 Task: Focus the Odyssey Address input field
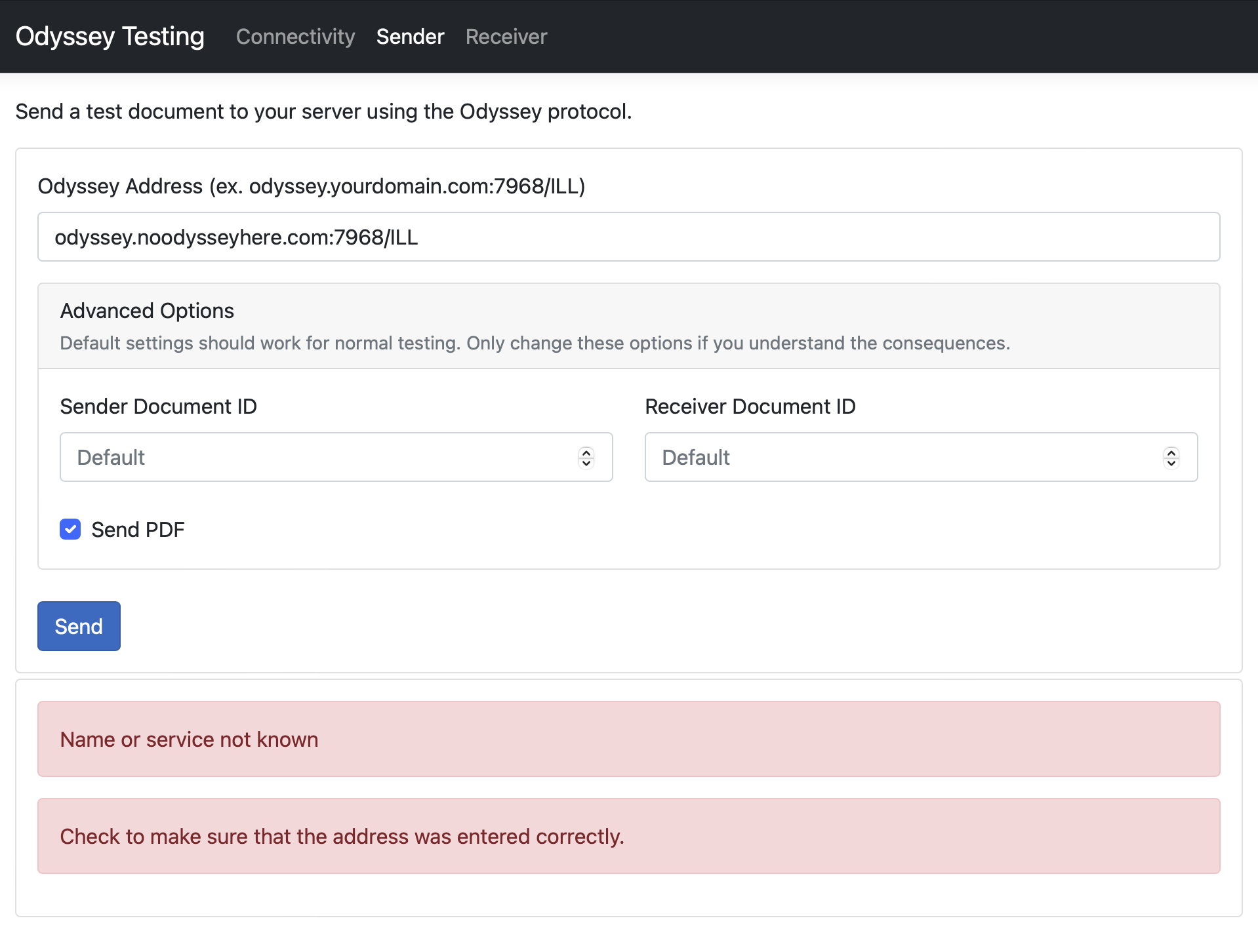(628, 237)
